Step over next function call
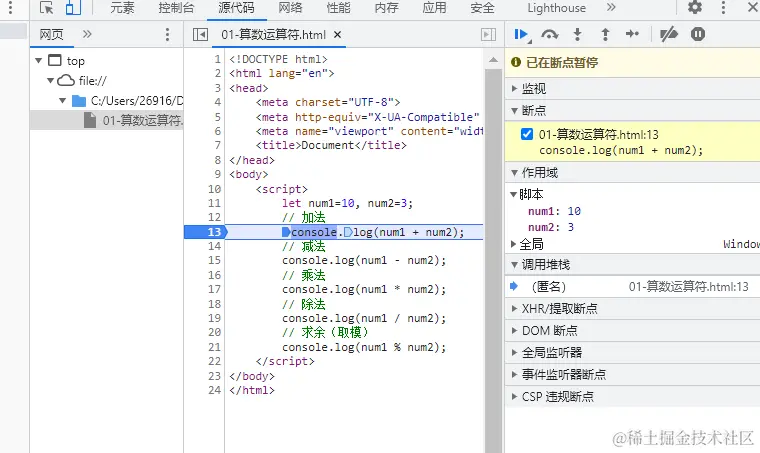 [x=550, y=34]
